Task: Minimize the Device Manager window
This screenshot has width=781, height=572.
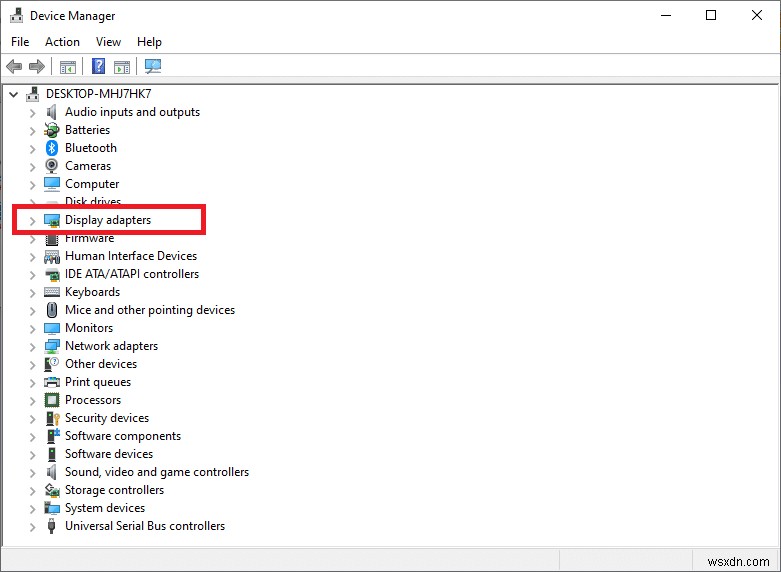Action: (666, 15)
